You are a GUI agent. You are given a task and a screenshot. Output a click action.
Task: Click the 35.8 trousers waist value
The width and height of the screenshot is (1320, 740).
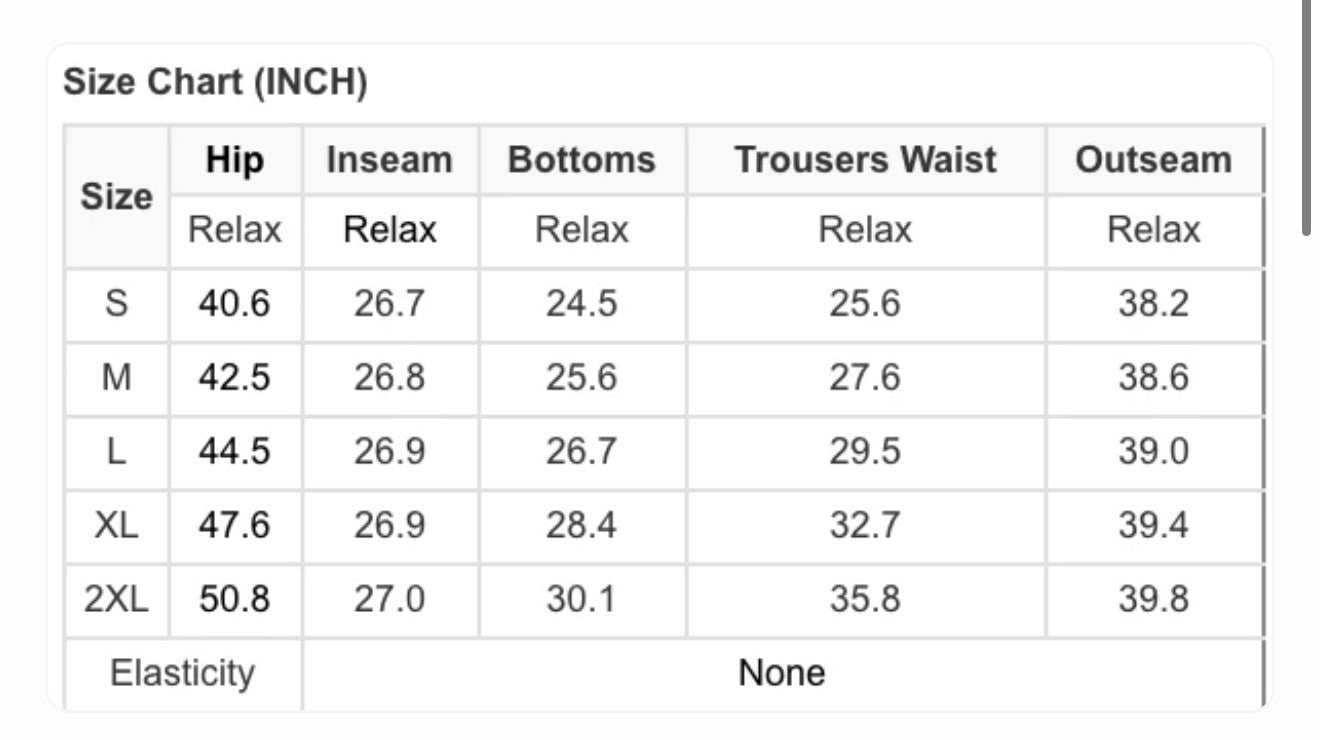click(865, 600)
